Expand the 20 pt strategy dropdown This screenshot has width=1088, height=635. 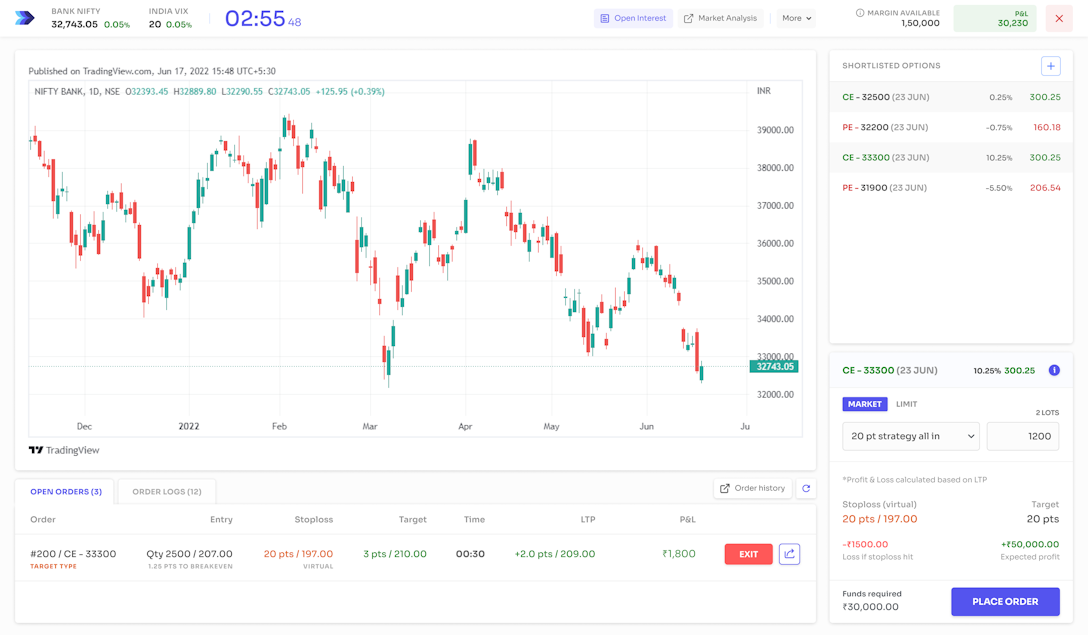point(910,436)
